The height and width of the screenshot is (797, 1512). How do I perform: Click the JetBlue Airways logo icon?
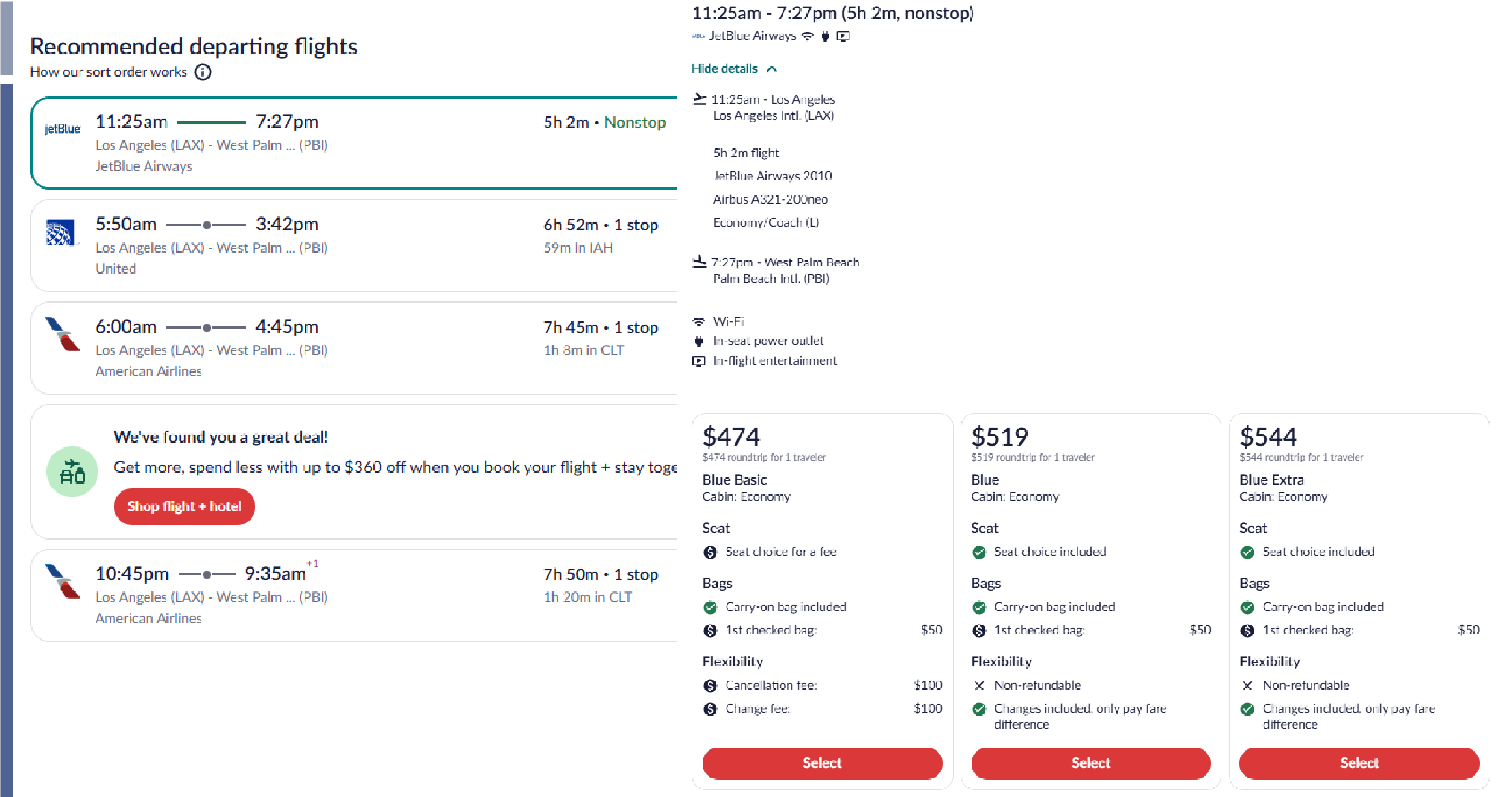[62, 128]
